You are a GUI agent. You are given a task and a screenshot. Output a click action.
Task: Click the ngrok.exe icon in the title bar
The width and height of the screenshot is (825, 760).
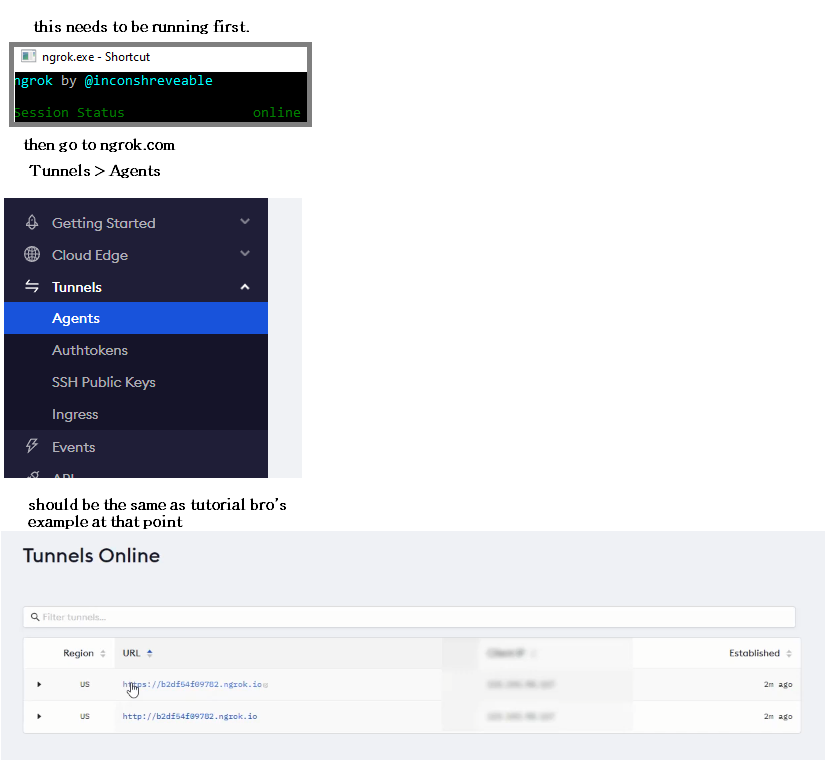click(x=27, y=57)
